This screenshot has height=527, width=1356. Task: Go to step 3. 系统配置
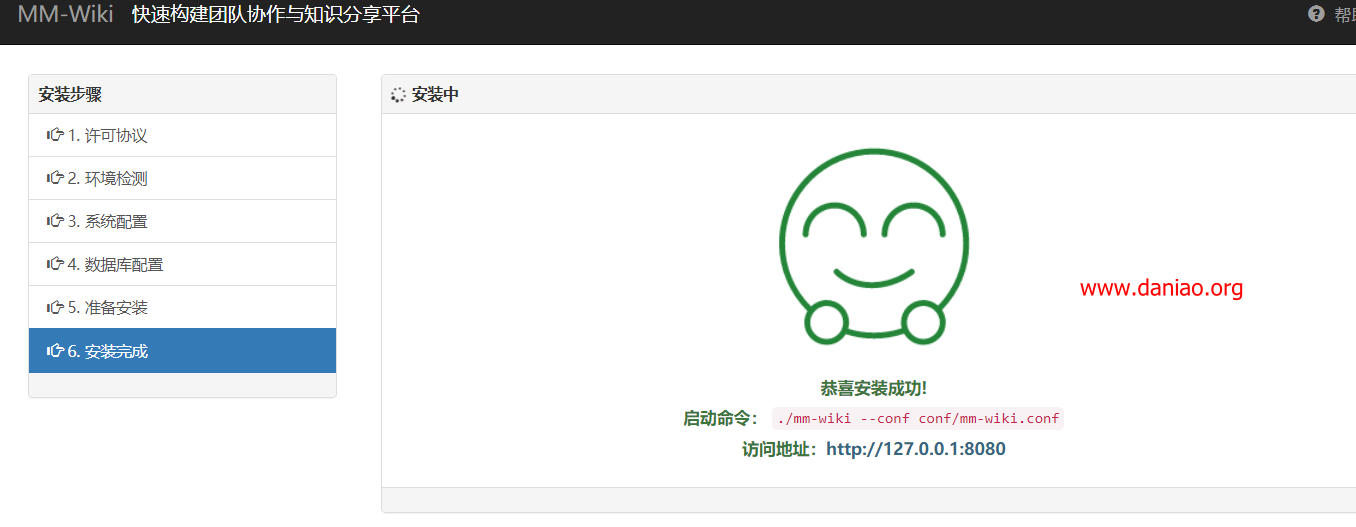[x=182, y=221]
